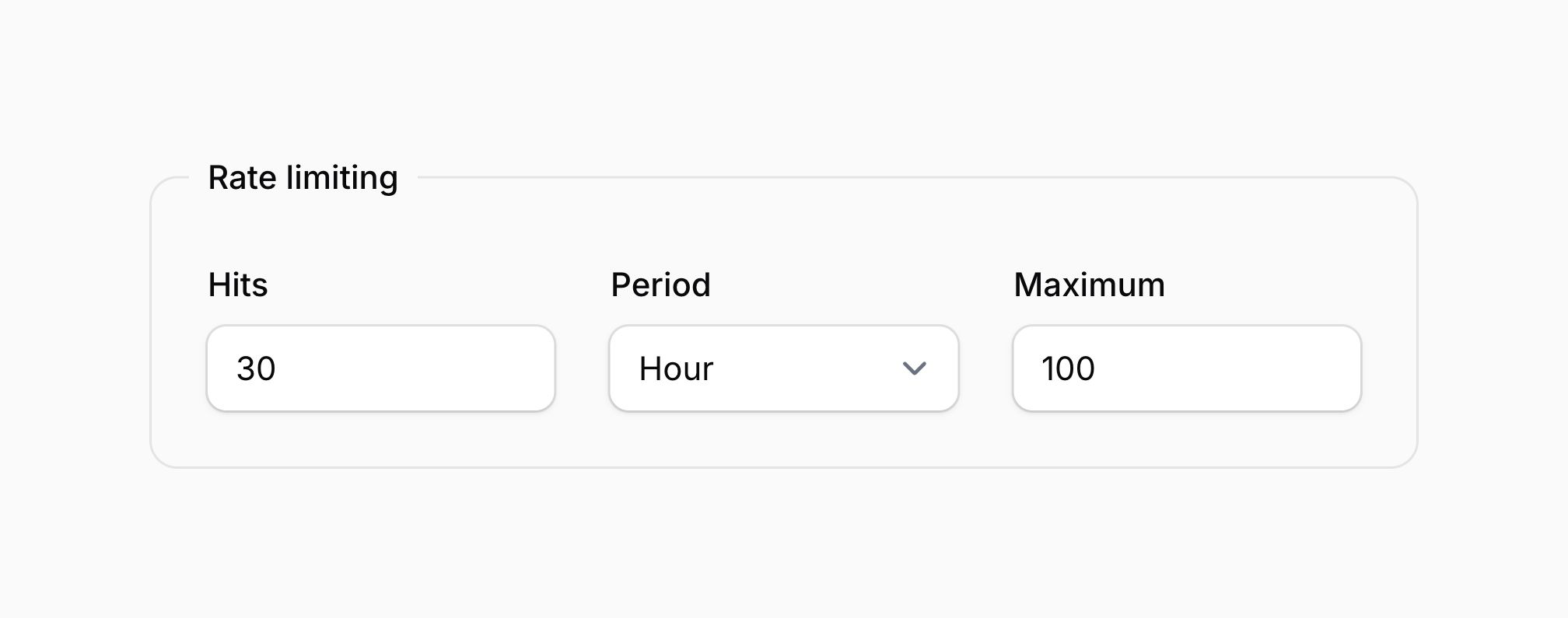The width and height of the screenshot is (1568, 618).
Task: Click the chevron arrow in Period dropdown
Action: tap(914, 368)
